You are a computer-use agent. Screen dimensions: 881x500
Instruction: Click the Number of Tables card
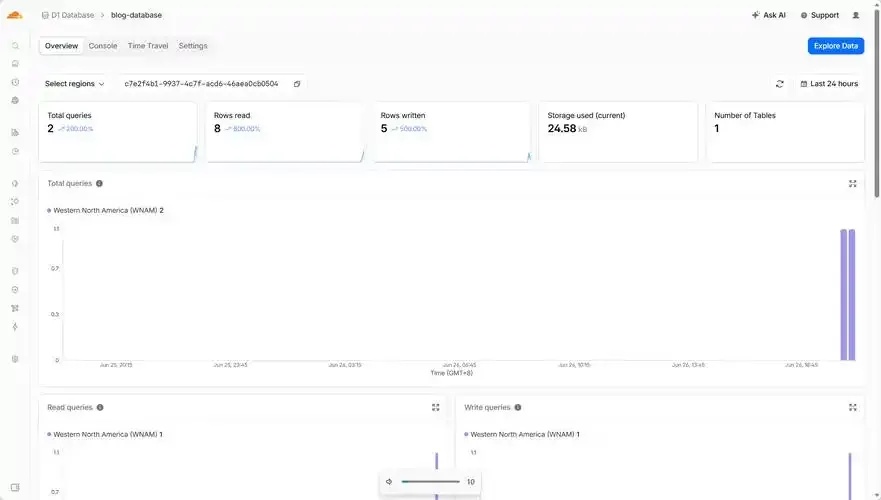[785, 132]
